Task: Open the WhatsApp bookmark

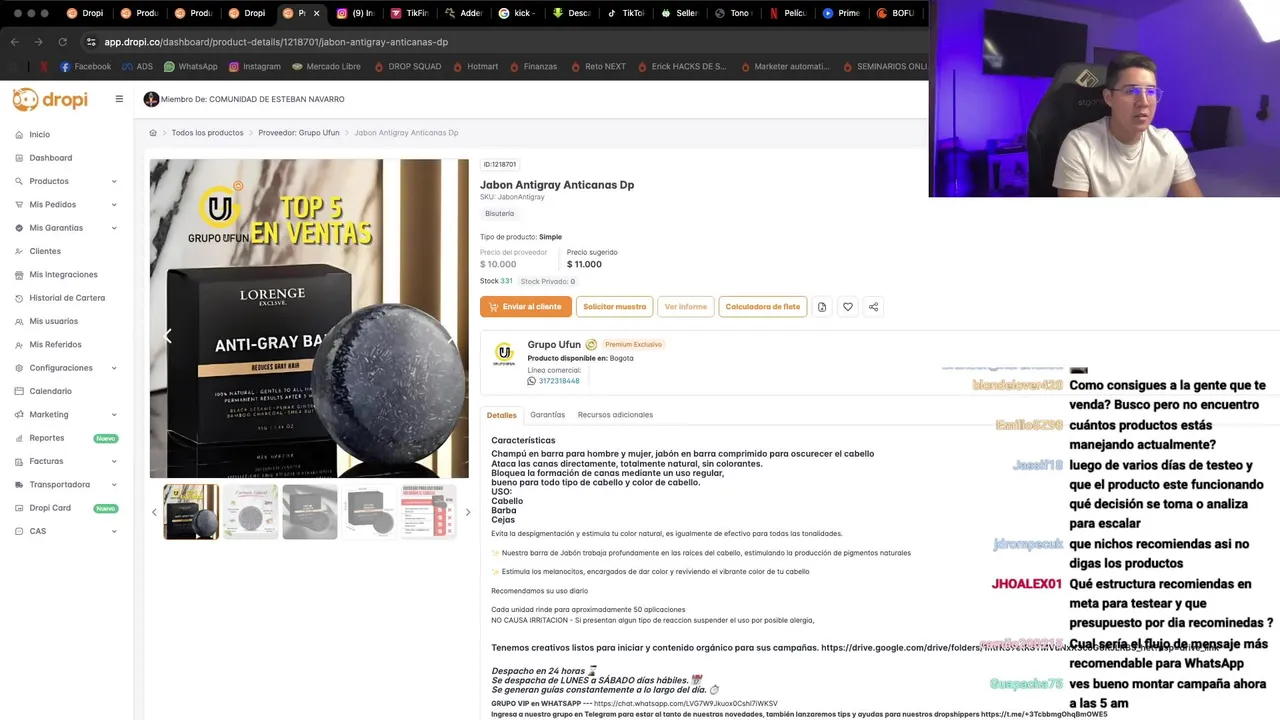Action: coord(190,67)
